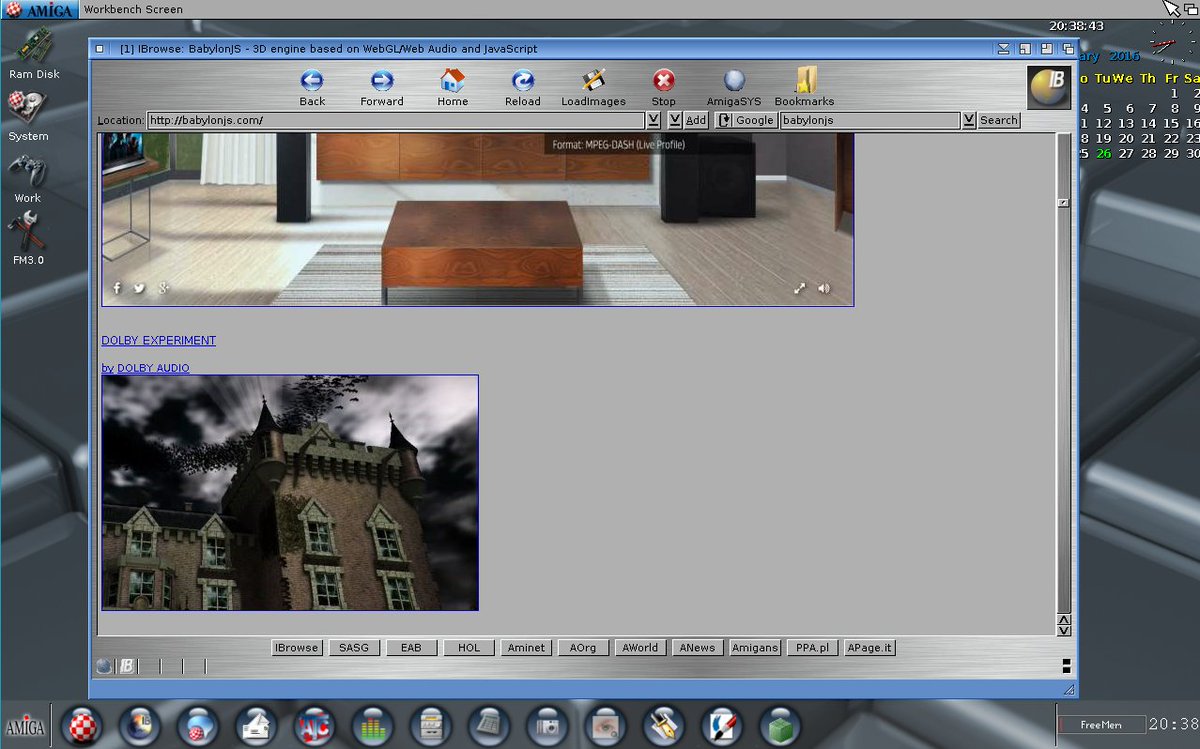Open the AWorld fastlink button
1200x749 pixels.
tap(640, 648)
